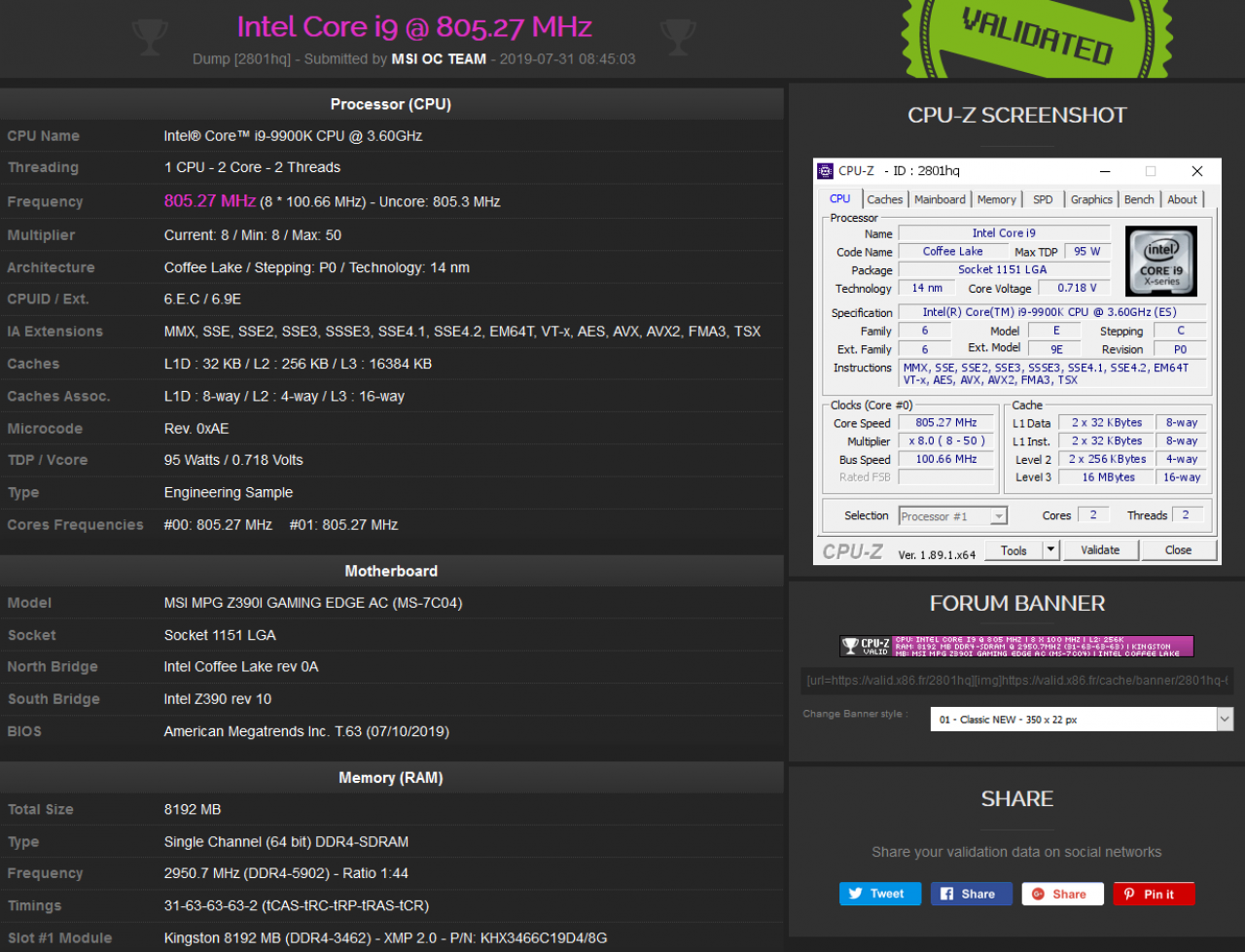
Task: Share on Facebook using blue Share button
Action: (972, 894)
